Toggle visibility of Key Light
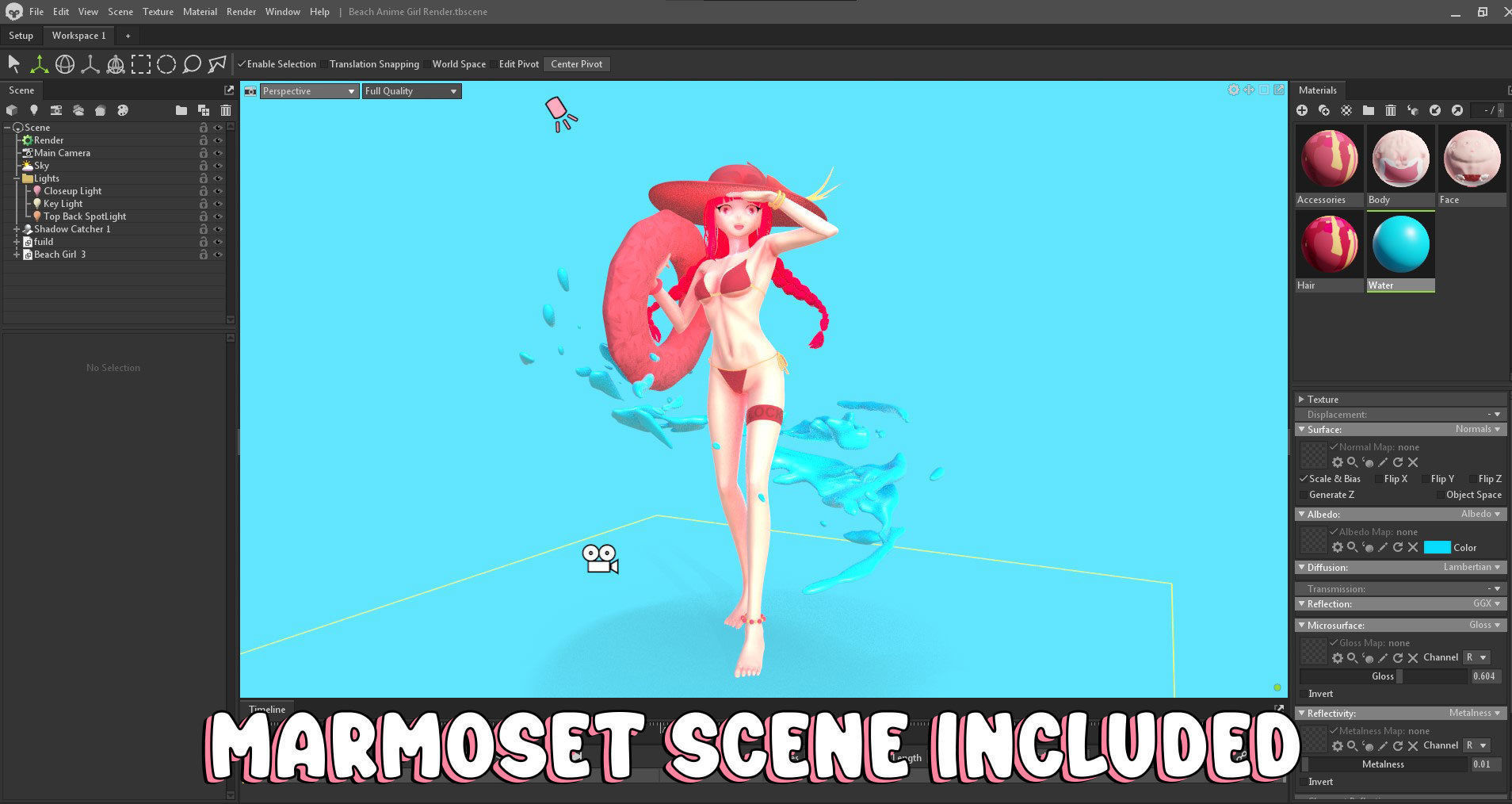1512x804 pixels. coord(218,204)
